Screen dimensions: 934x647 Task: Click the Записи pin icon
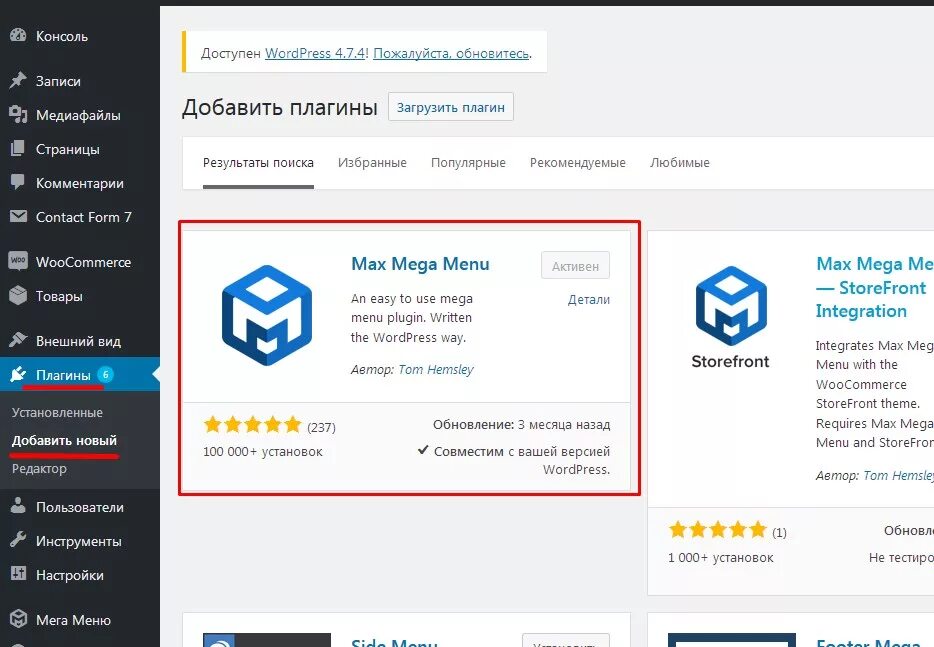coord(18,80)
